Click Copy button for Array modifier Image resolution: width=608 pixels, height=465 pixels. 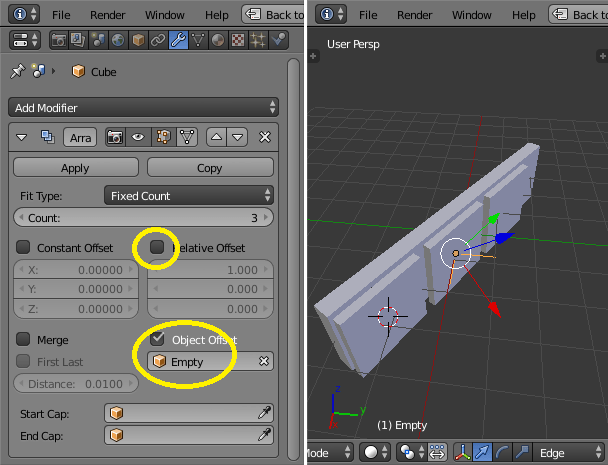[210, 168]
